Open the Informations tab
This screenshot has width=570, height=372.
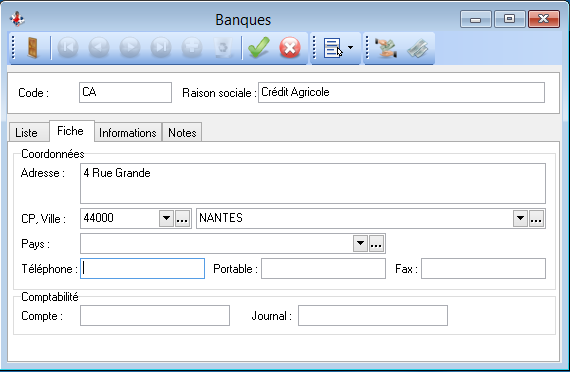coord(128,133)
